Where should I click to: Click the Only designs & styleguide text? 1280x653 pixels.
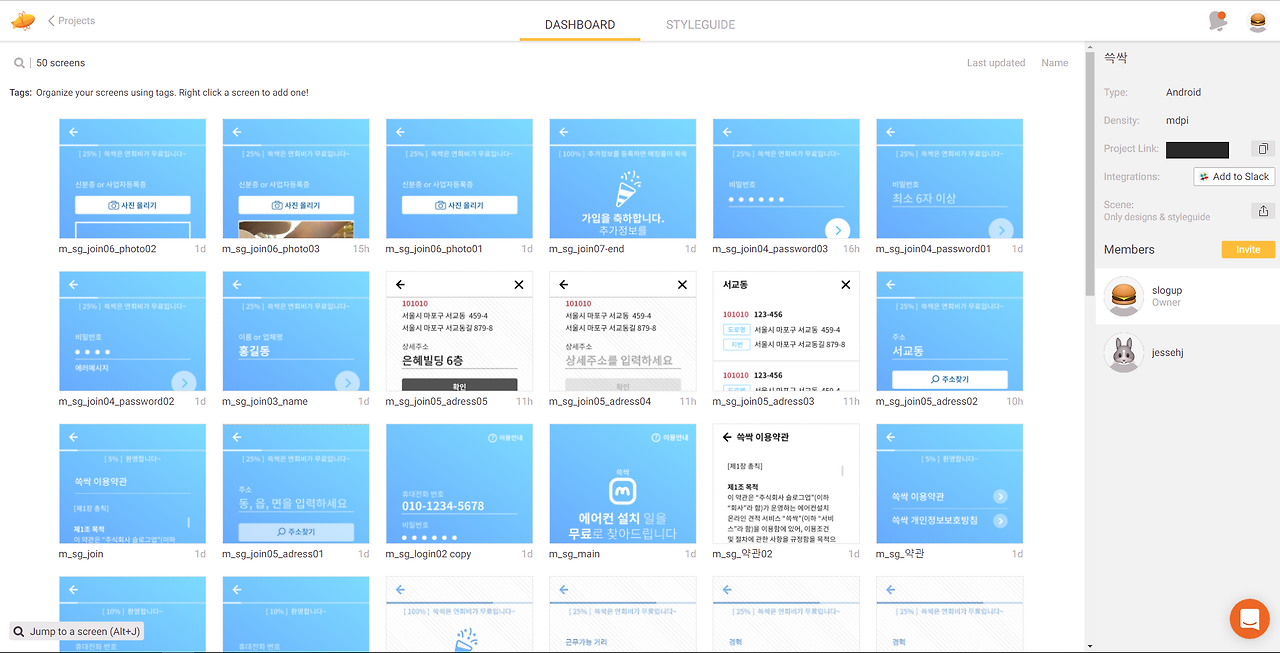coord(1157,217)
